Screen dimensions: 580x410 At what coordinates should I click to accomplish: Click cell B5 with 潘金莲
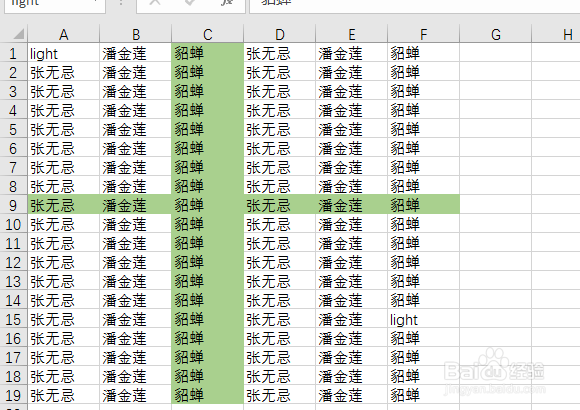136,129
